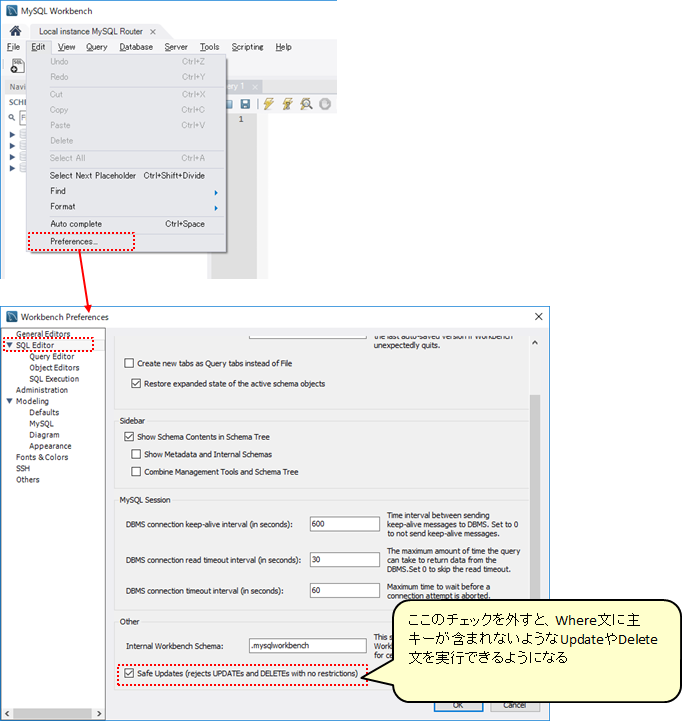Click DBMS connection timeout interval field
The width and height of the screenshot is (682, 721).
tap(344, 590)
